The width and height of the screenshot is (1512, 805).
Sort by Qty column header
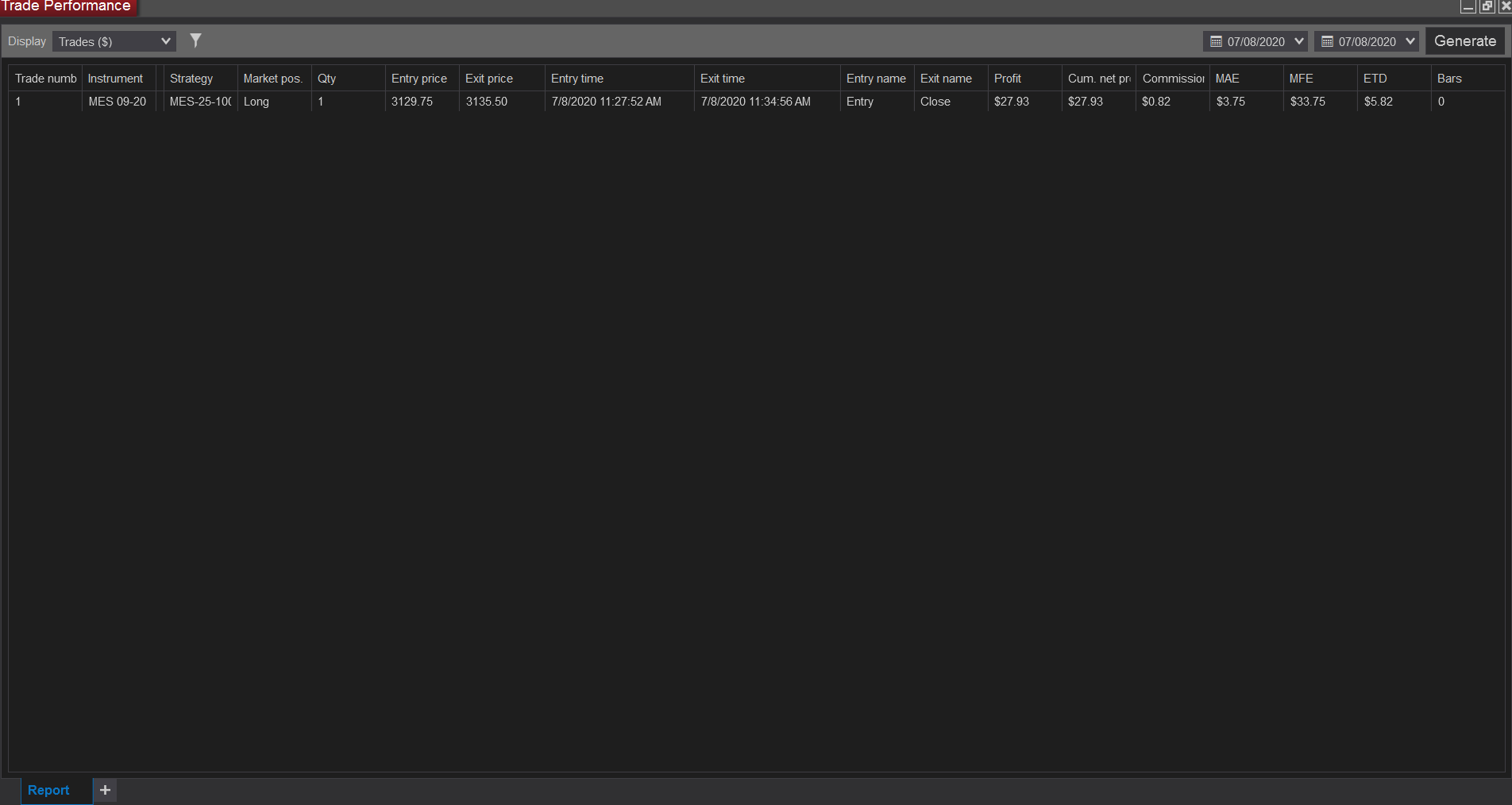click(x=348, y=79)
